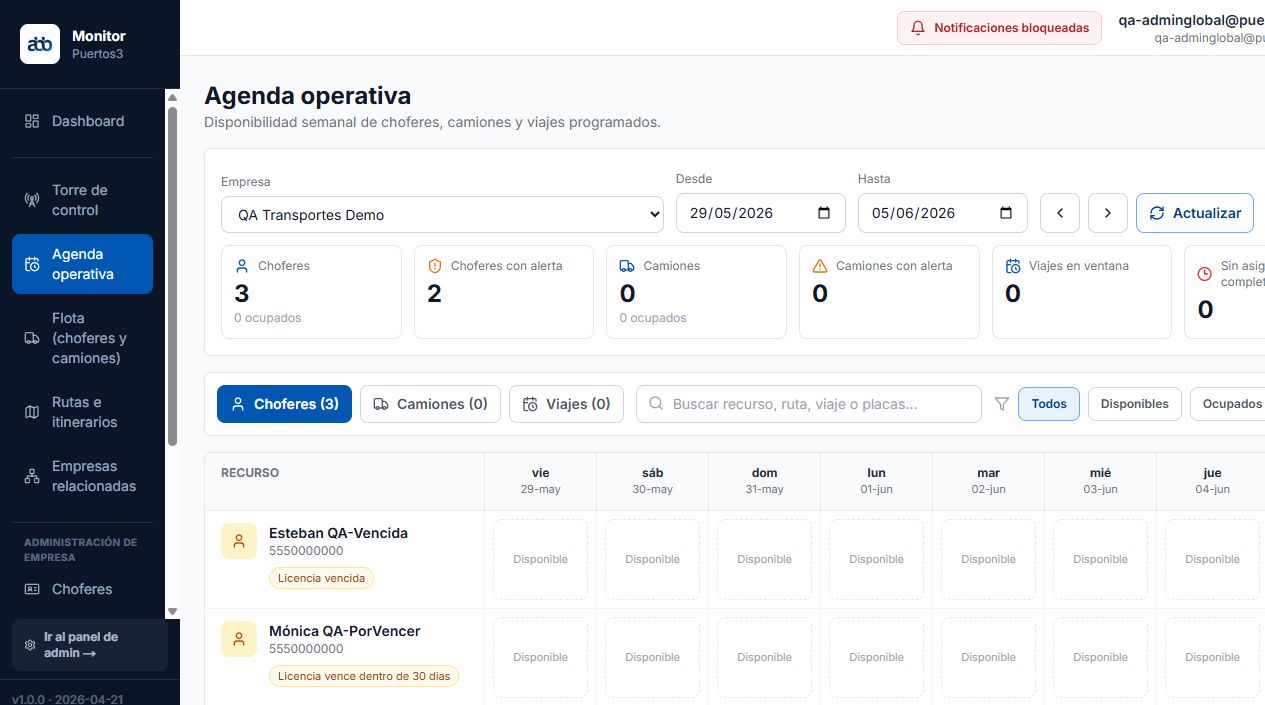Click Mónica QA-PorVencer driver avatar icon

coord(239,639)
